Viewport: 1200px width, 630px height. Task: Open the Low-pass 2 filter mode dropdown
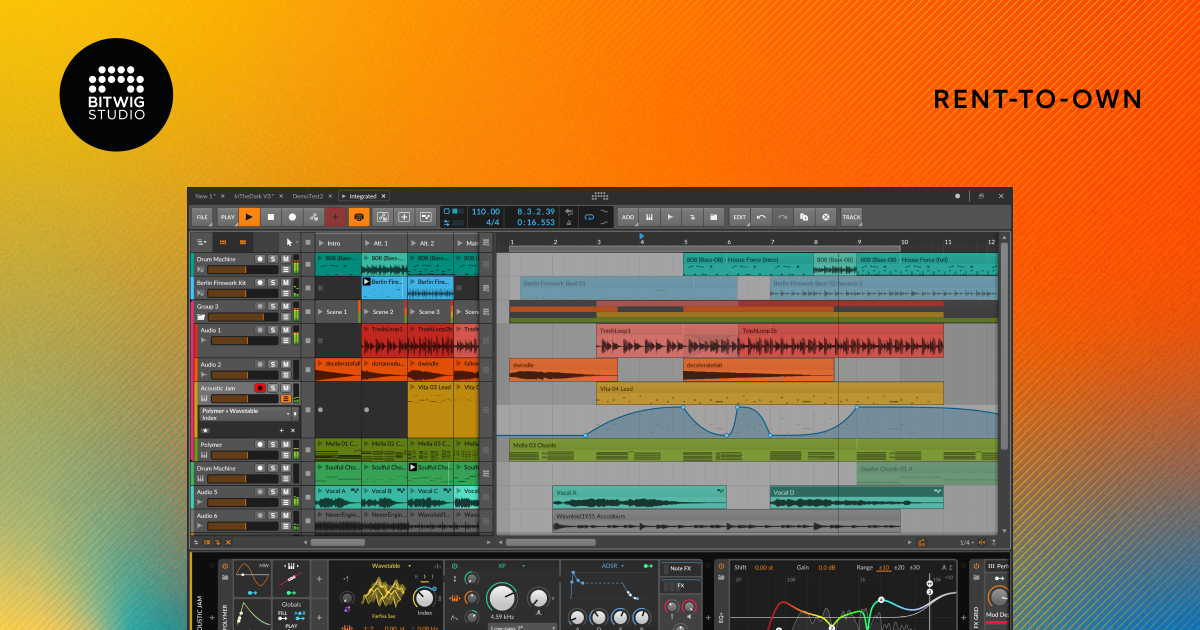[x=520, y=627]
